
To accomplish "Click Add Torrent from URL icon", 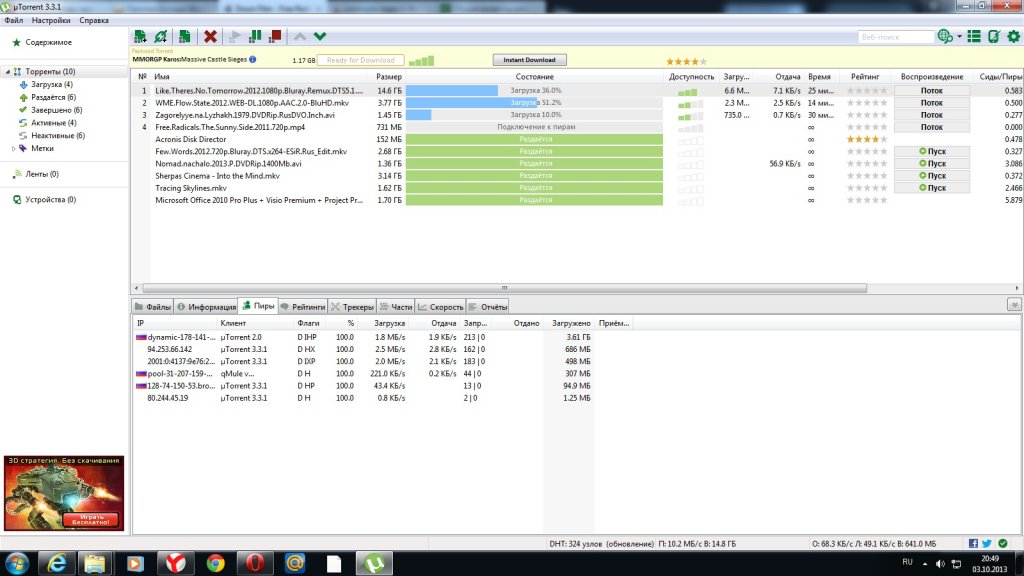I will (161, 37).
